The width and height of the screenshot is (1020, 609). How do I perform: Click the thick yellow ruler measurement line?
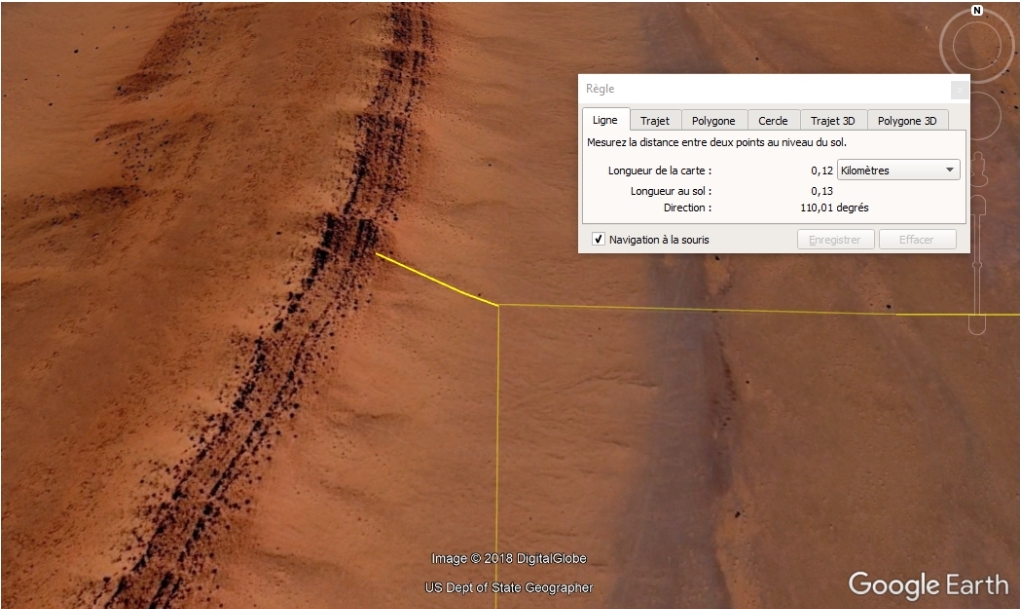(x=436, y=279)
